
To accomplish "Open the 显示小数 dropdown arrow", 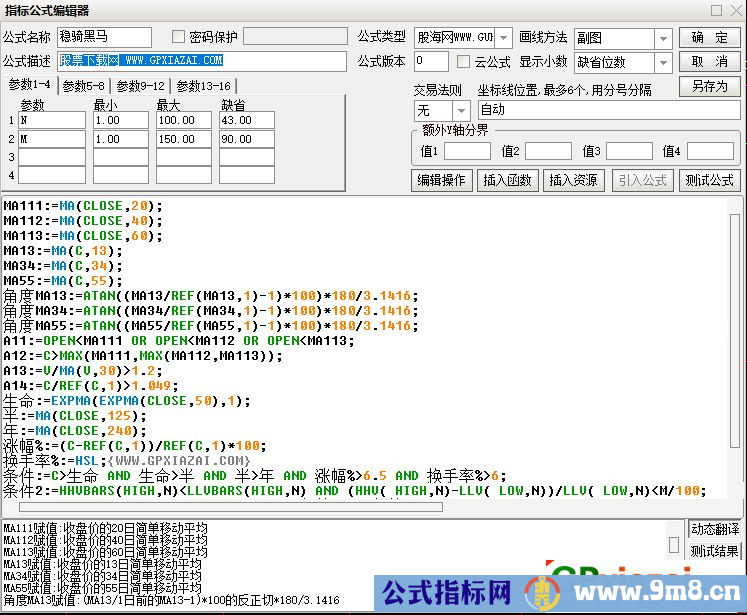I will [663, 62].
